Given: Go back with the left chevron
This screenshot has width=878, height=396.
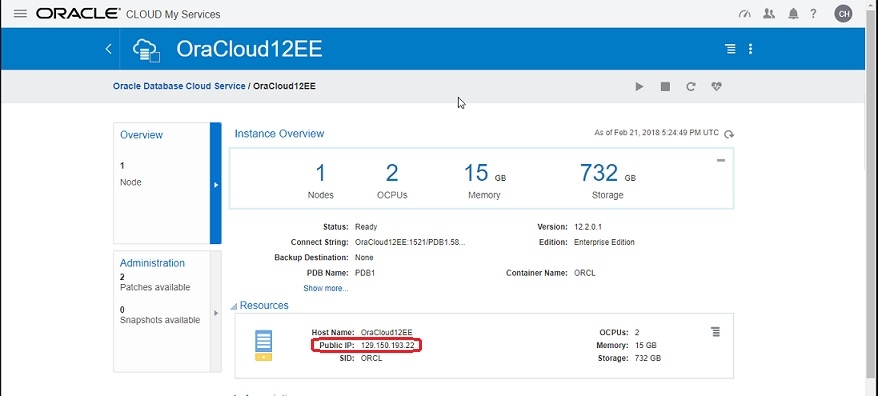Looking at the screenshot, I should [x=109, y=49].
